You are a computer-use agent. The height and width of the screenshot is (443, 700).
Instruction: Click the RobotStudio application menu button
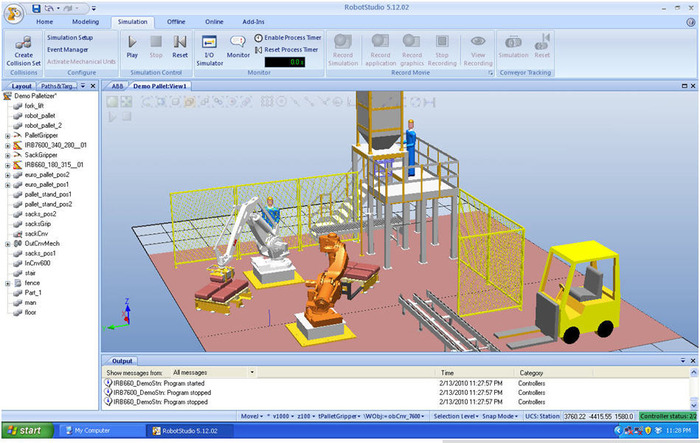[x=14, y=13]
